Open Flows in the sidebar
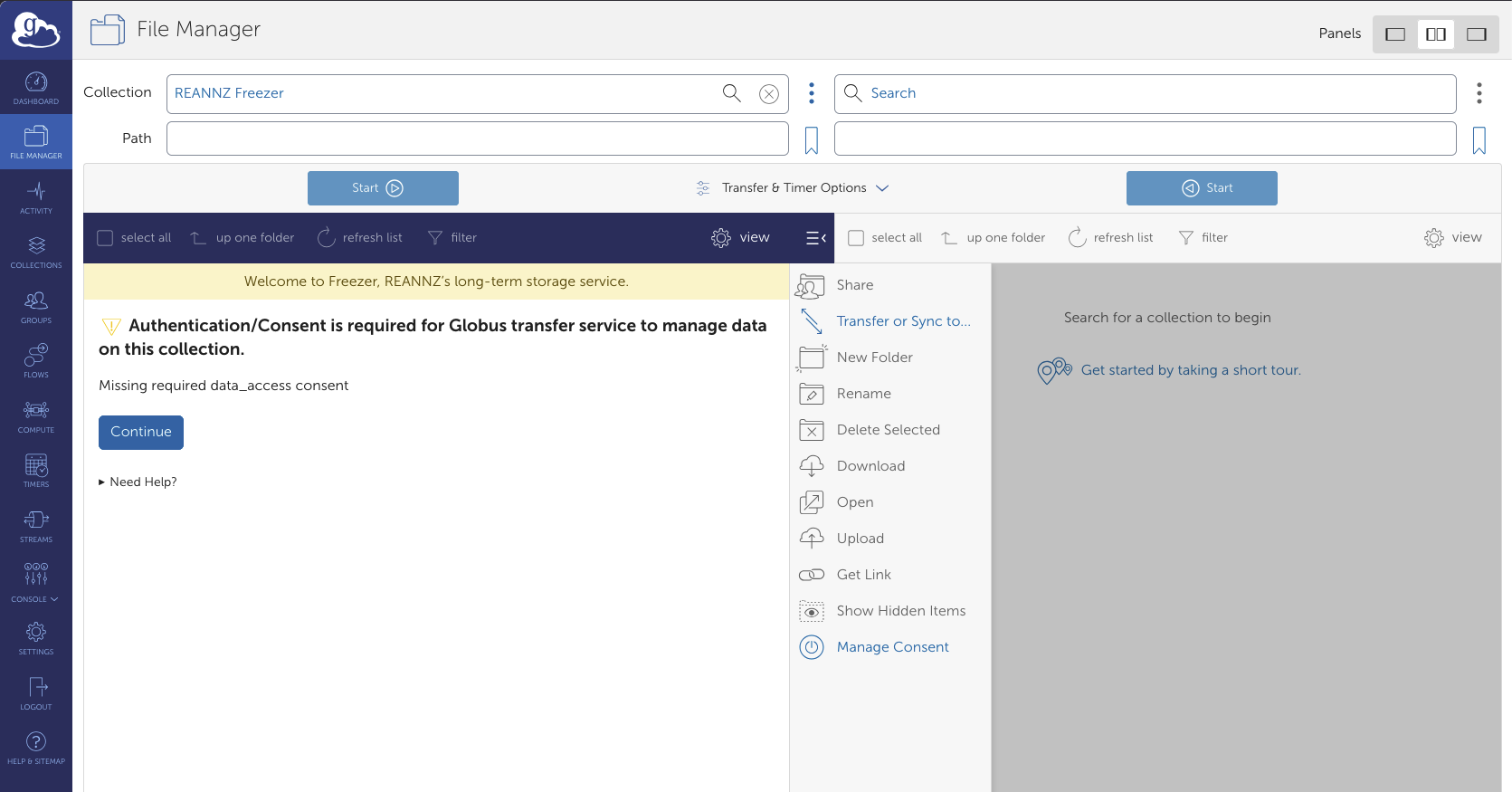The width and height of the screenshot is (1512, 792). (36, 361)
